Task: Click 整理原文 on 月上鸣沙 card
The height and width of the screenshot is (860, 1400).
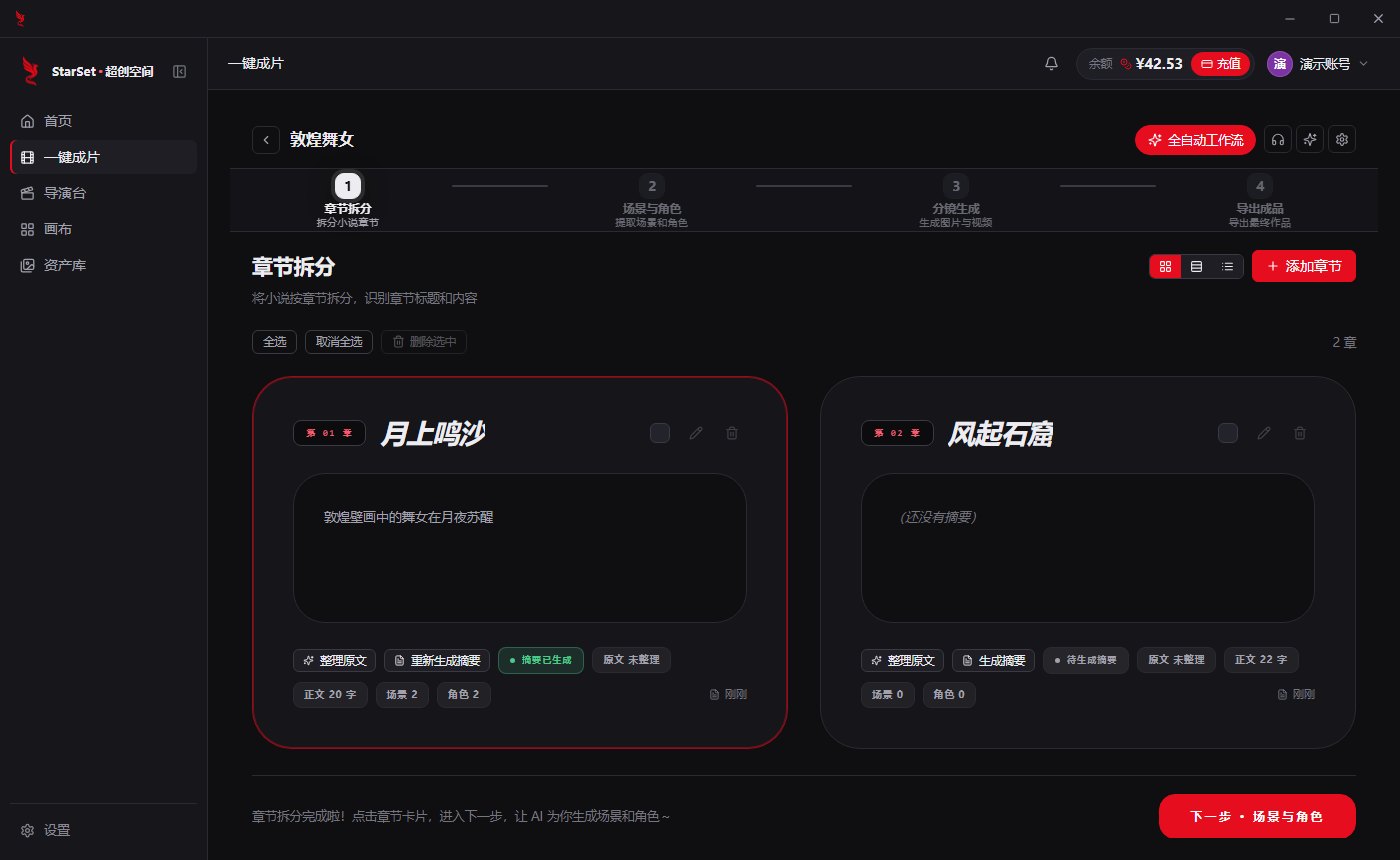Action: click(x=334, y=661)
